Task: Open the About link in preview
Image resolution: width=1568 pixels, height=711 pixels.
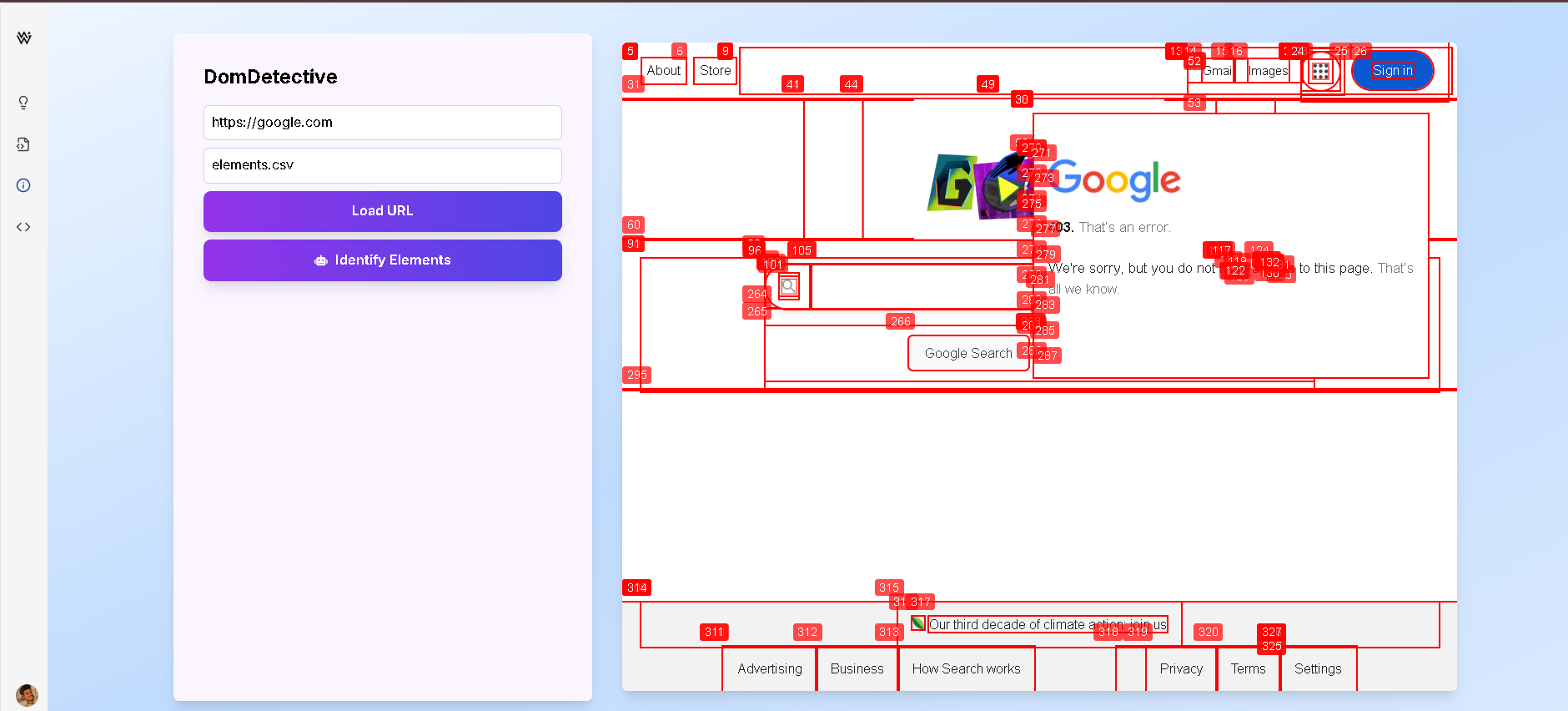Action: (664, 71)
